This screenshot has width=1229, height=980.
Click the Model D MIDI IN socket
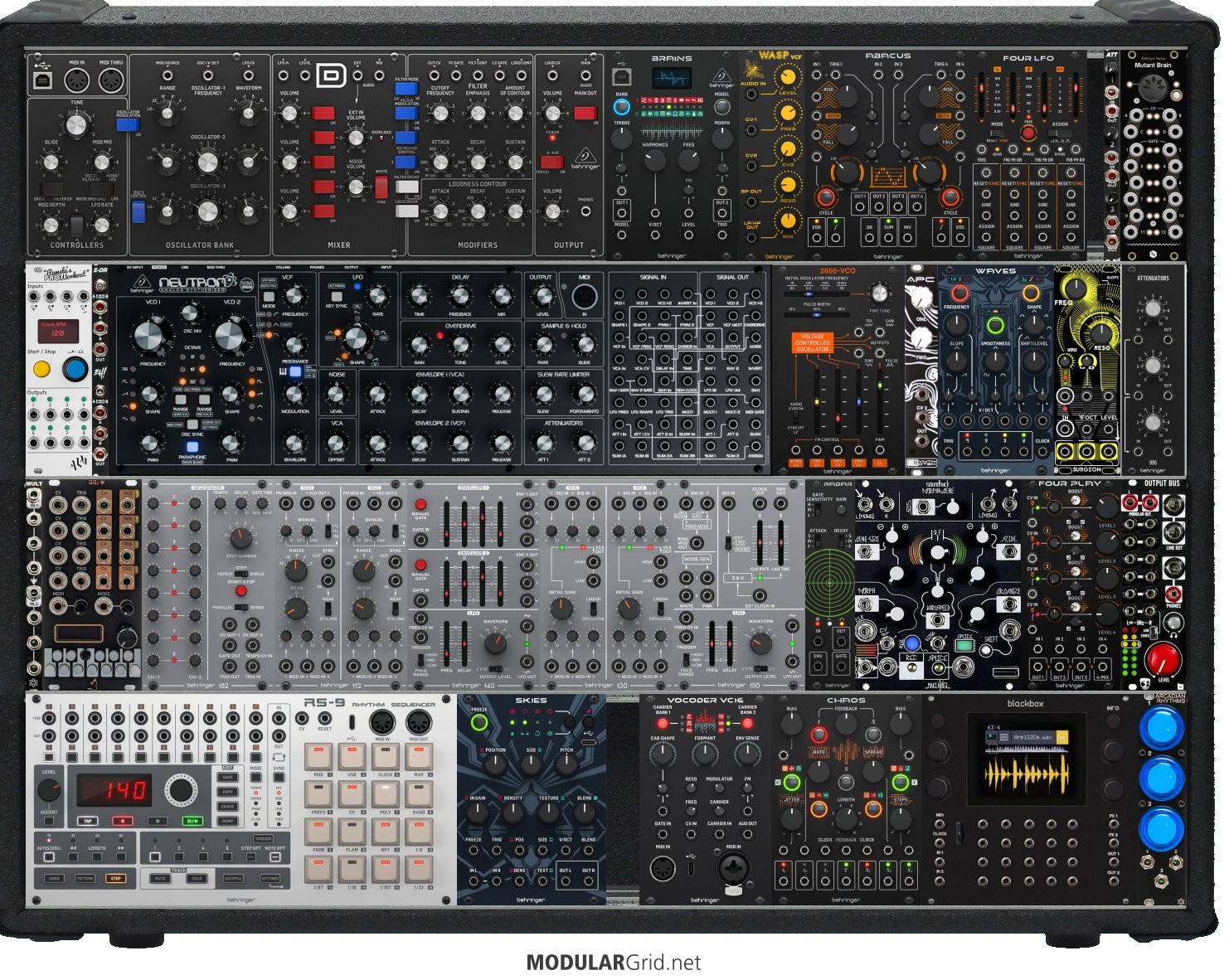[x=77, y=80]
